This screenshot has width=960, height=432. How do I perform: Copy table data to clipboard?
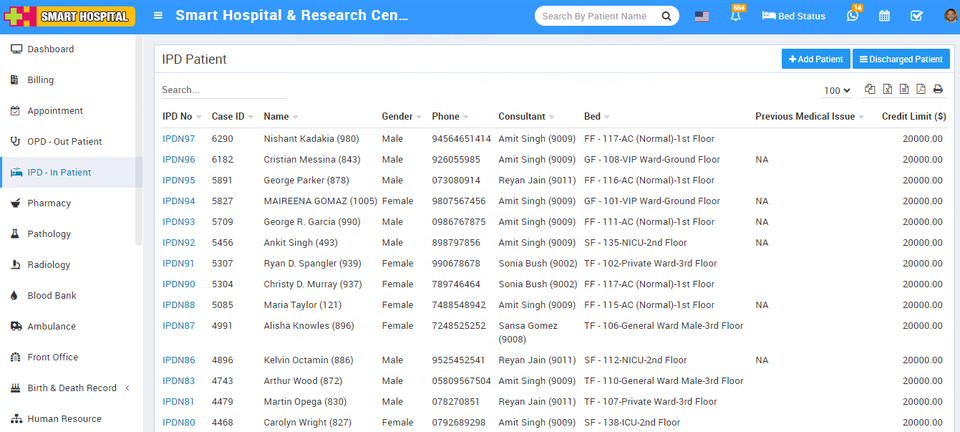pyautogui.click(x=870, y=89)
